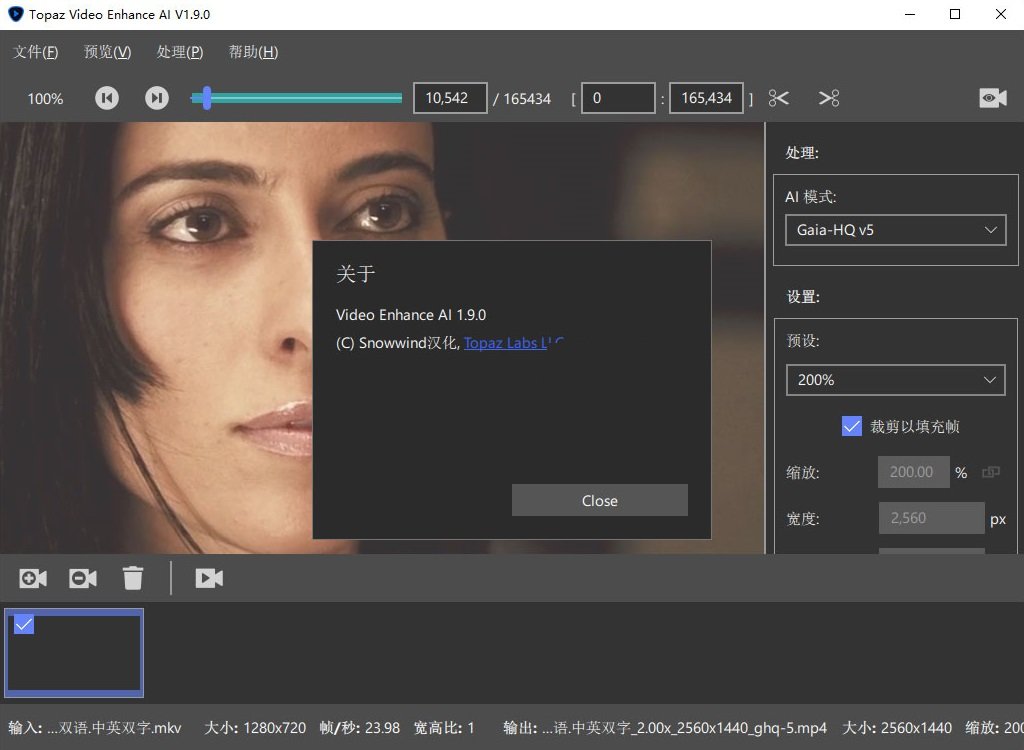
Task: Click the current frame number input field
Action: (450, 98)
